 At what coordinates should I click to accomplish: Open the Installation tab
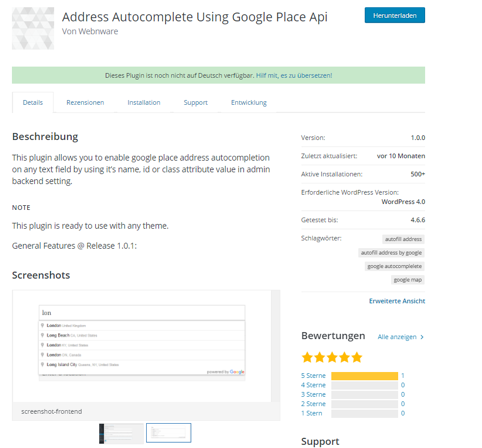[144, 102]
